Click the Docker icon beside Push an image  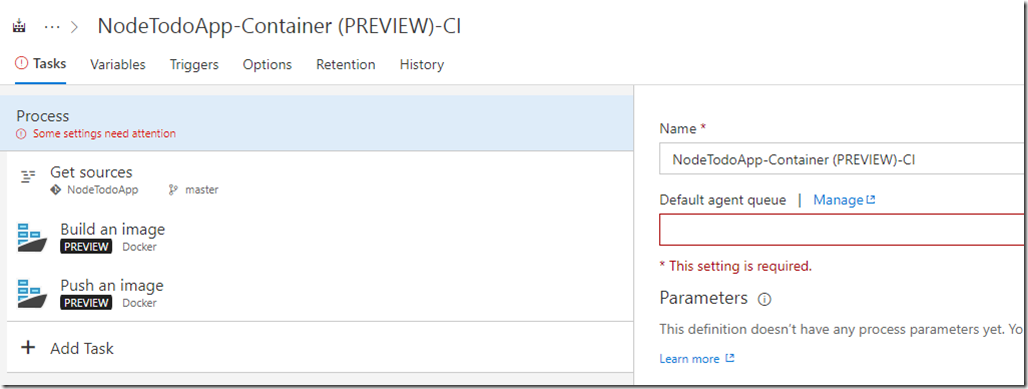coord(32,294)
